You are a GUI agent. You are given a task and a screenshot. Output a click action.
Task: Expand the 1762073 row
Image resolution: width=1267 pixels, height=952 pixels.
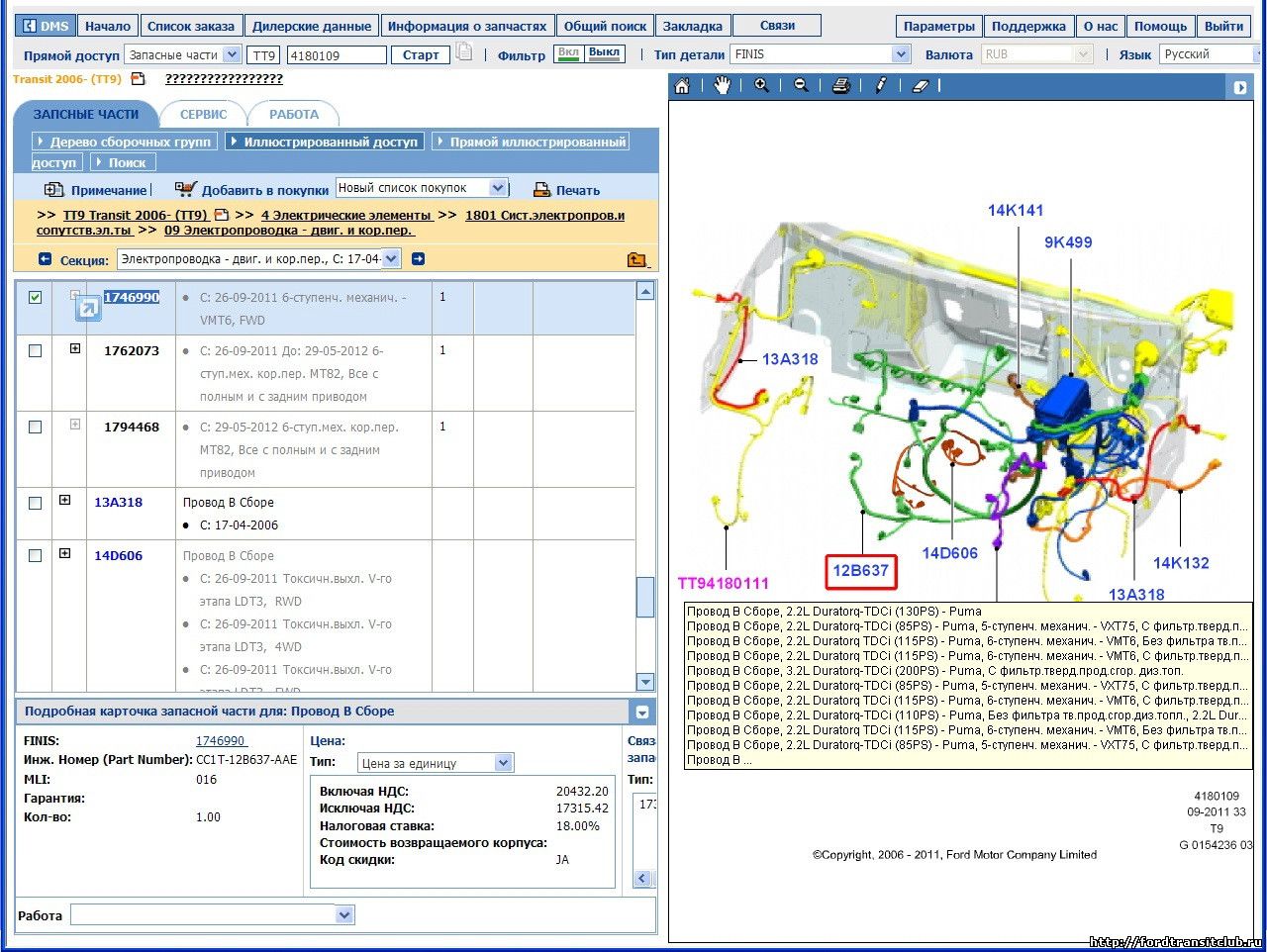point(75,348)
